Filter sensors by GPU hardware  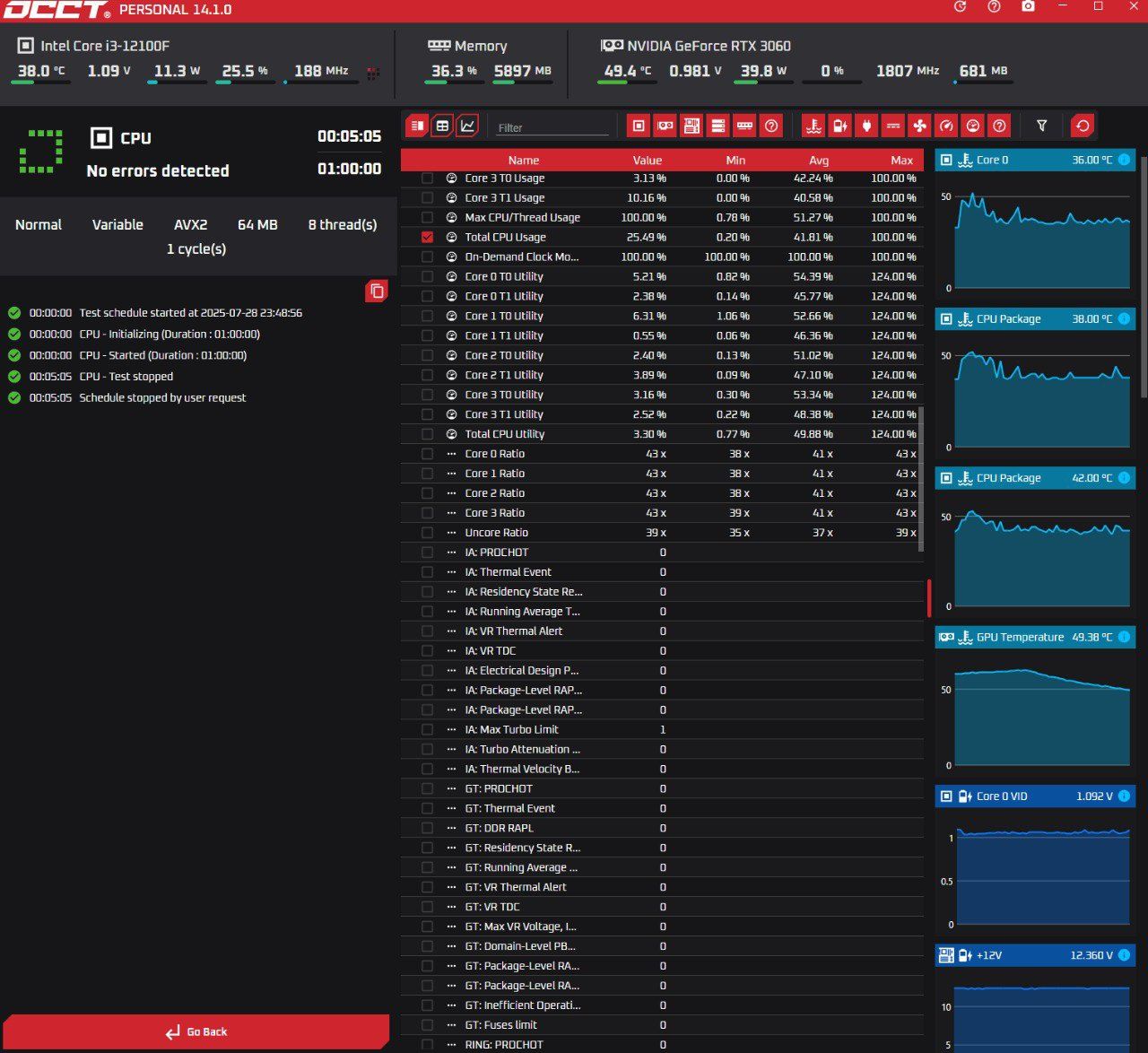point(665,126)
